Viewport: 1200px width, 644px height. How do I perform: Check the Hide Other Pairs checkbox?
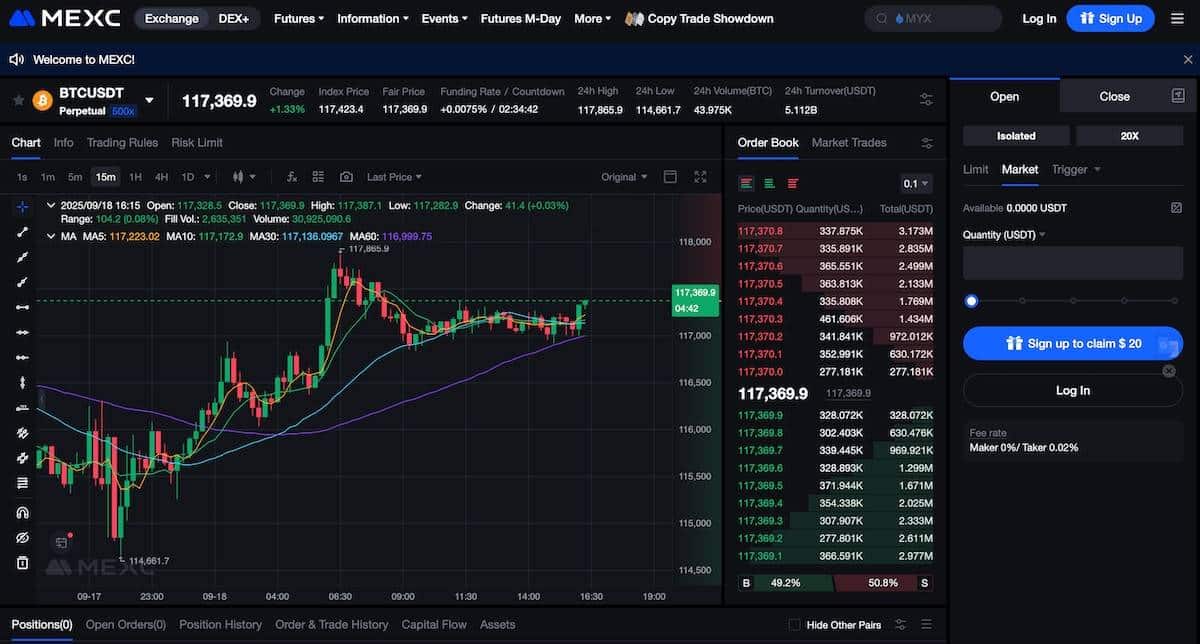pos(794,625)
